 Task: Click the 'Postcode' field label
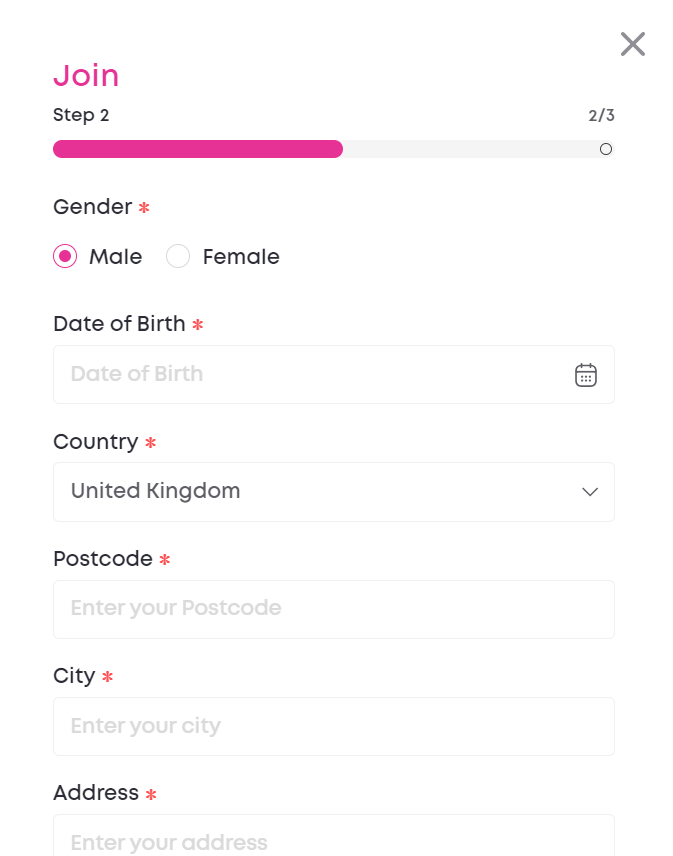pyautogui.click(x=103, y=559)
